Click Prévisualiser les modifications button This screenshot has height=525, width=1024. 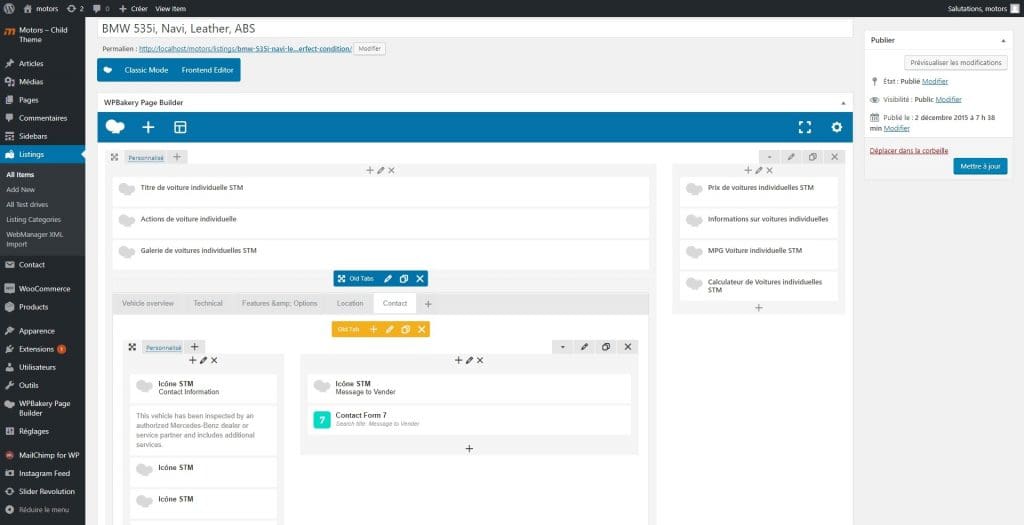pyautogui.click(x=955, y=63)
